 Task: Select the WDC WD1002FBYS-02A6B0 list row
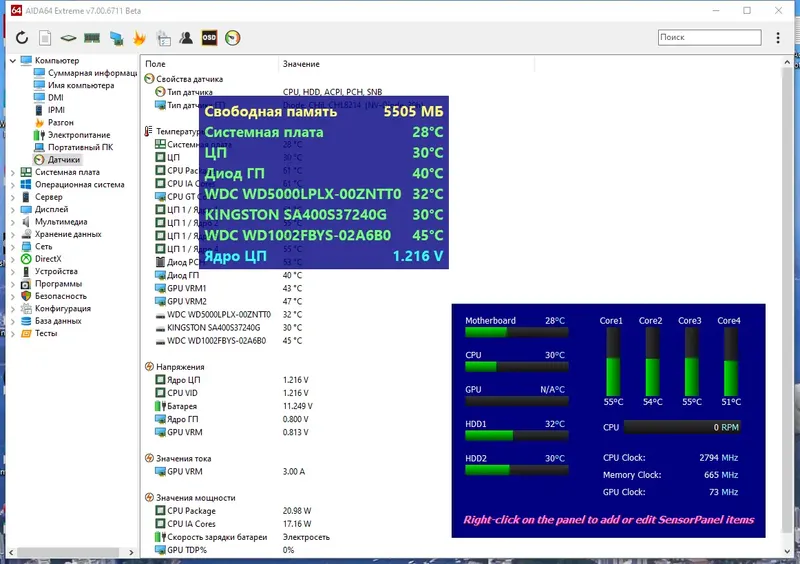(x=230, y=341)
